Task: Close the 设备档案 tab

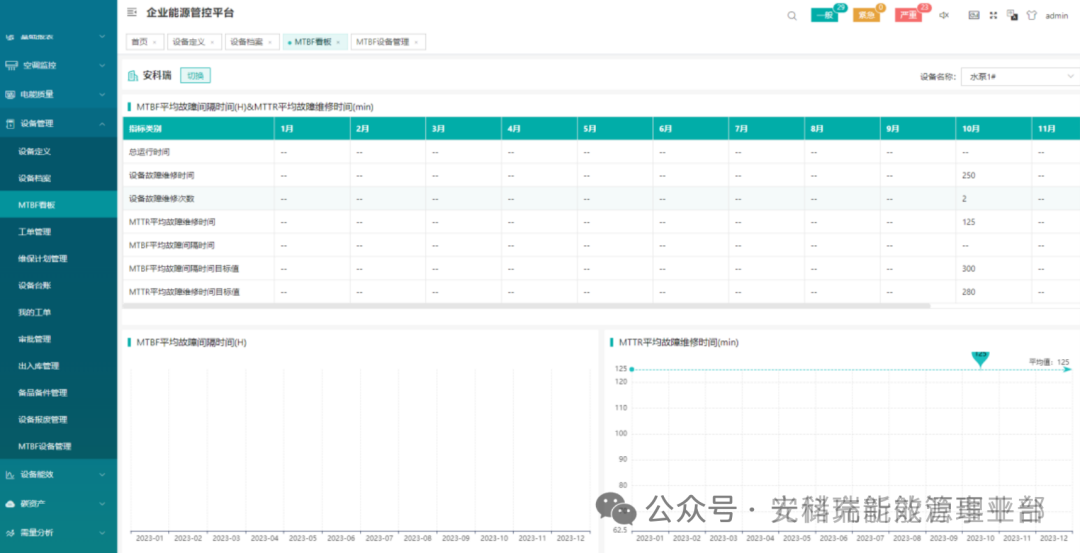Action: point(270,42)
